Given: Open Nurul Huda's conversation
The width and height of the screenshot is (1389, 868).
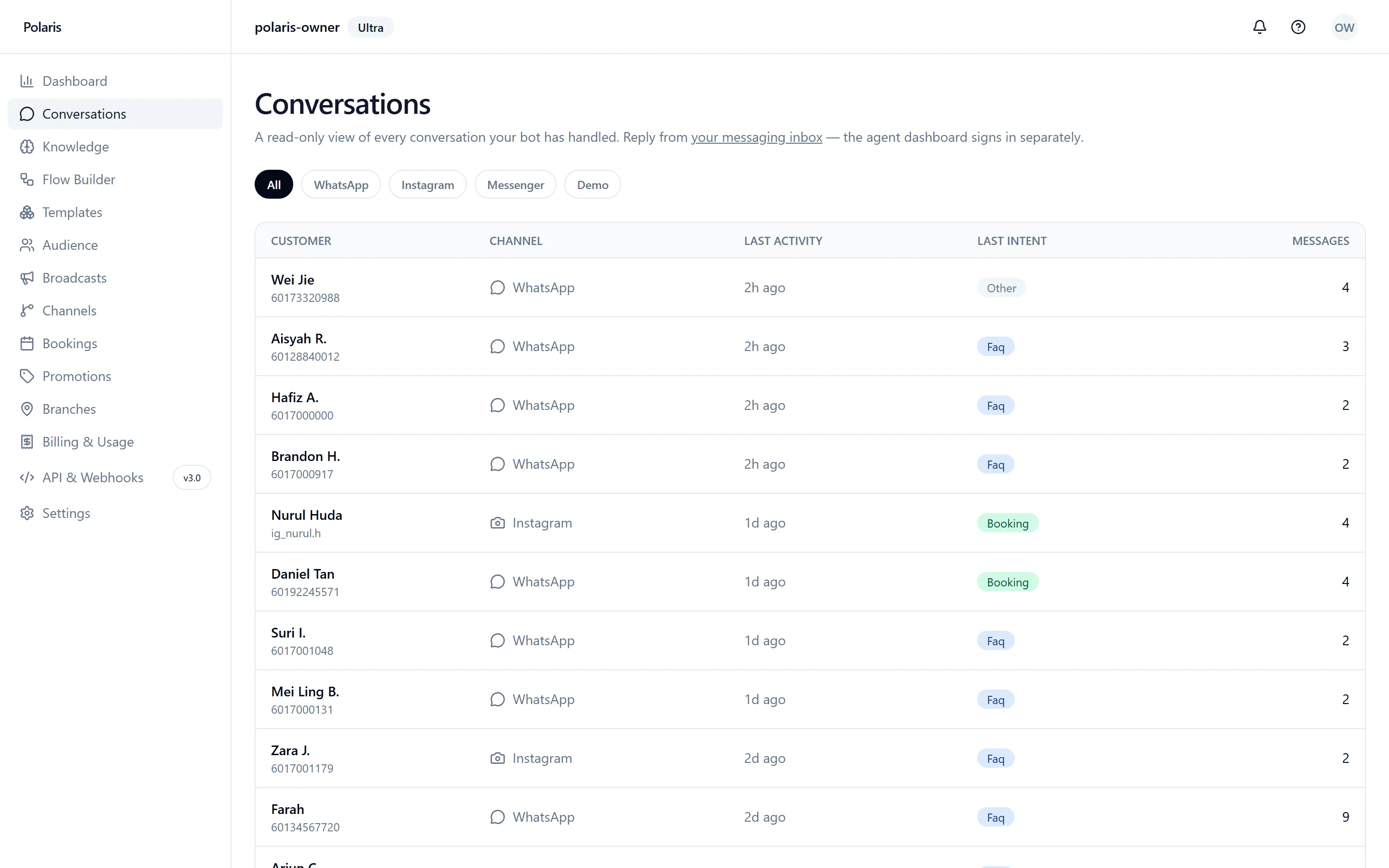Looking at the screenshot, I should [x=810, y=523].
